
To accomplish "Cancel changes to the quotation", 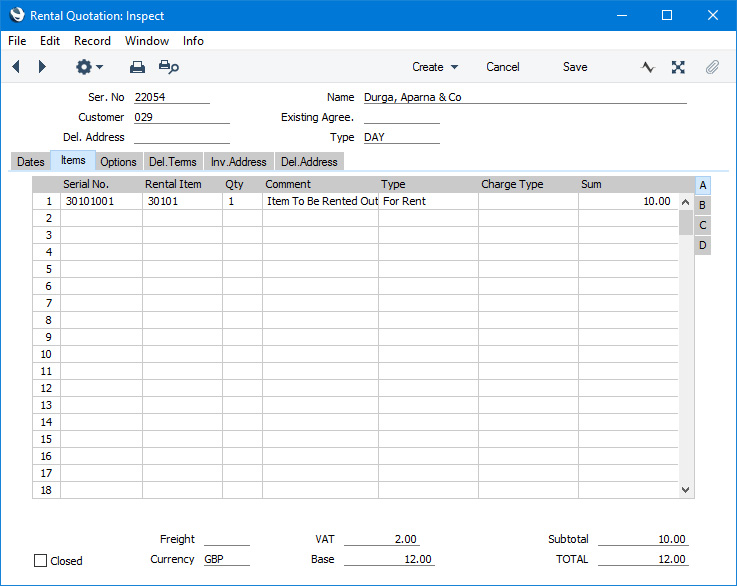I will [502, 67].
